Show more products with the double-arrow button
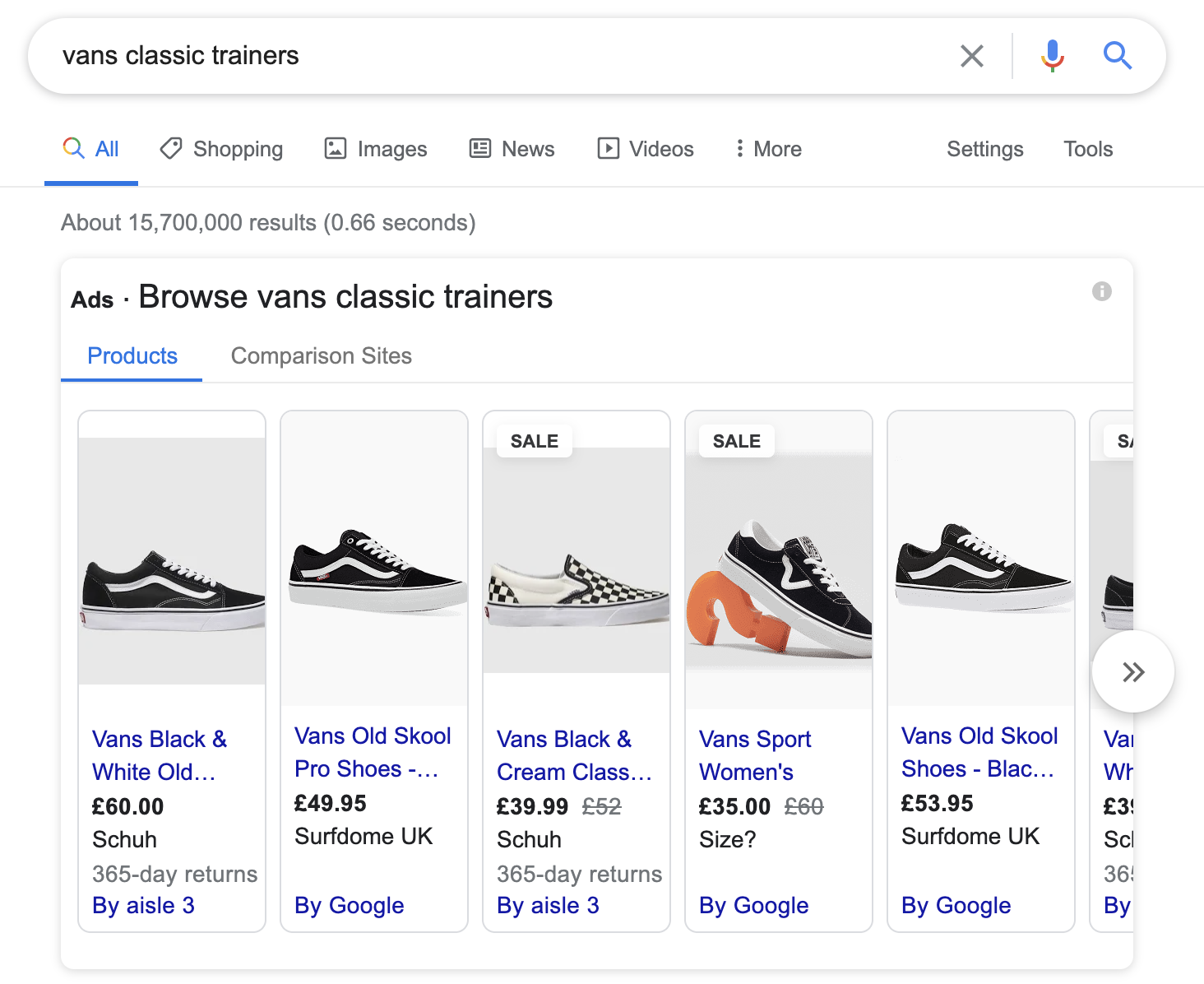The width and height of the screenshot is (1204, 984). 1133,672
